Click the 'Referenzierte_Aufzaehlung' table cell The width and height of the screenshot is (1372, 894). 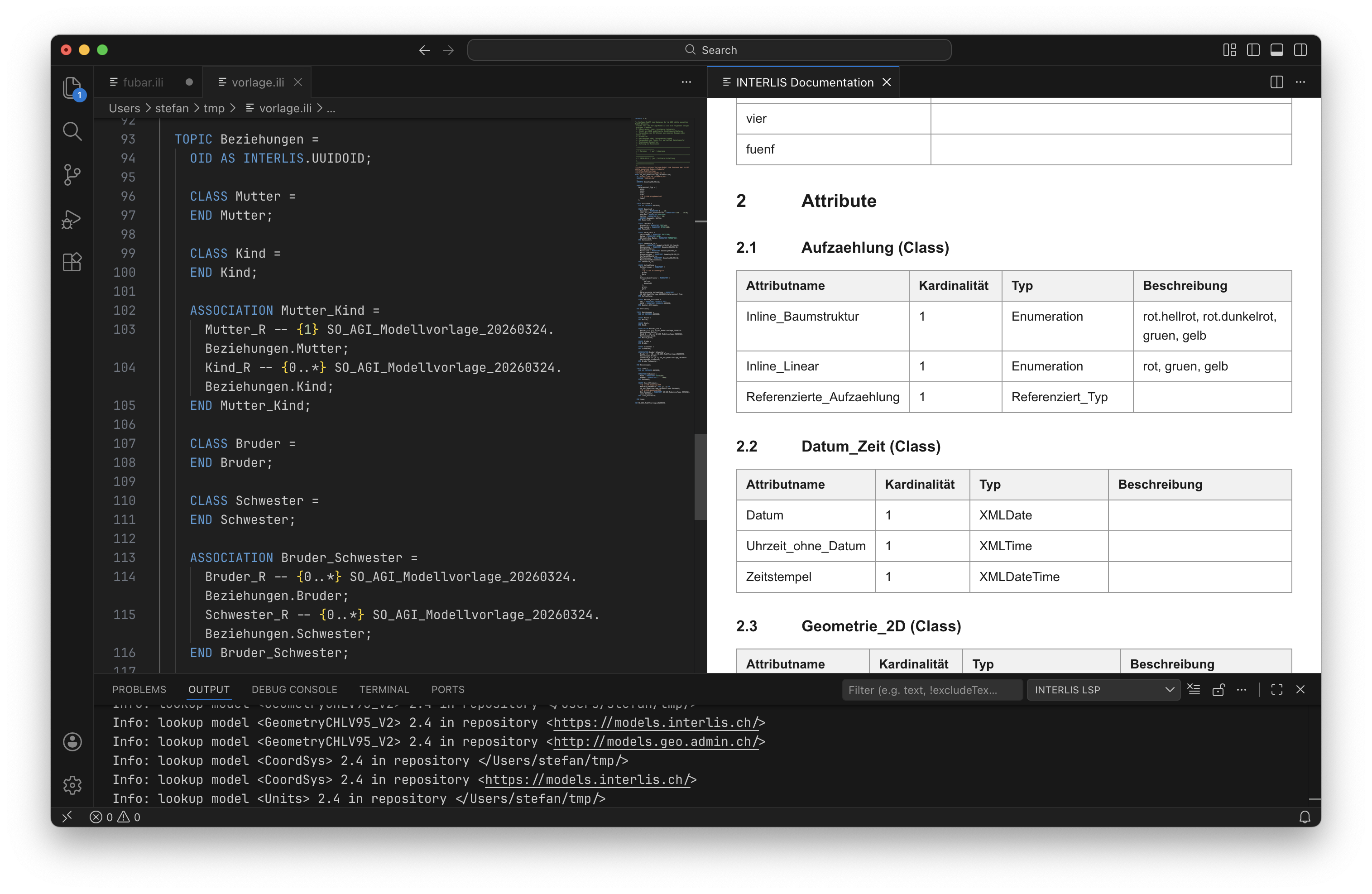point(823,397)
